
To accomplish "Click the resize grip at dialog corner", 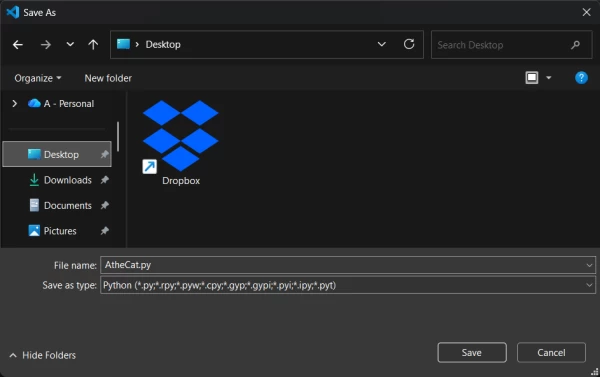I will coord(595,372).
